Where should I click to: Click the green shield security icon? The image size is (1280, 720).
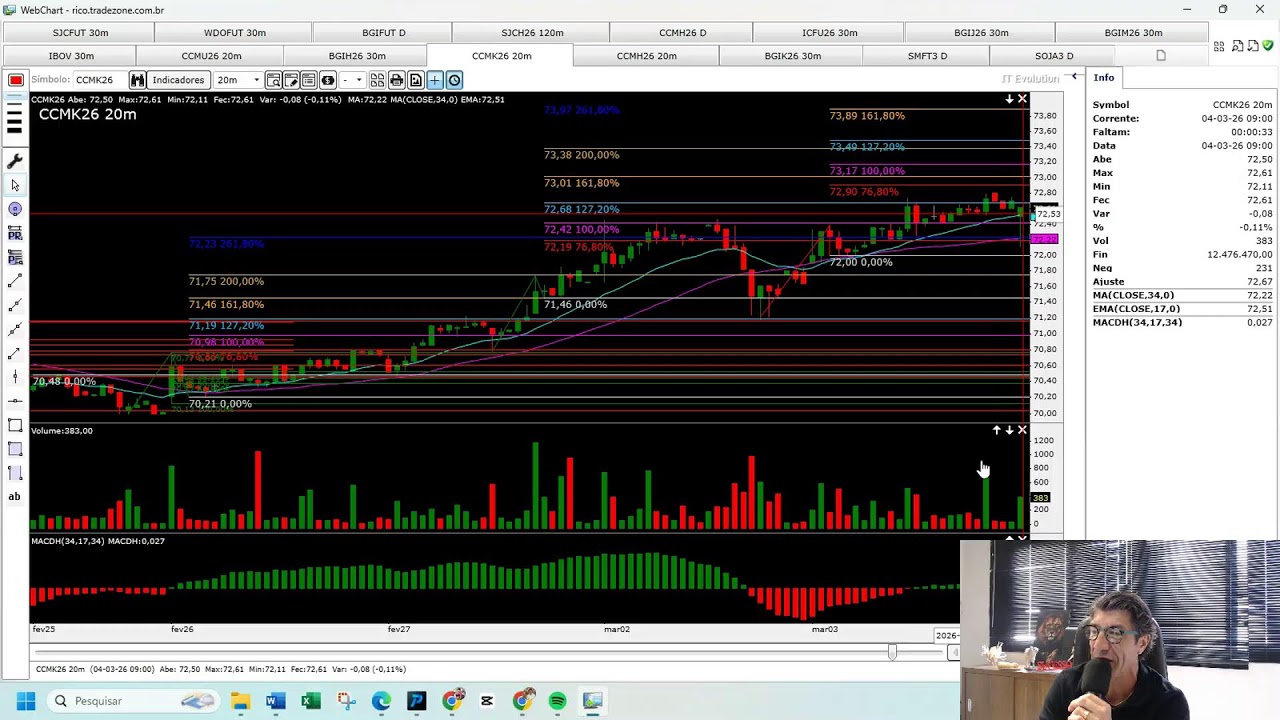pos(1268,46)
